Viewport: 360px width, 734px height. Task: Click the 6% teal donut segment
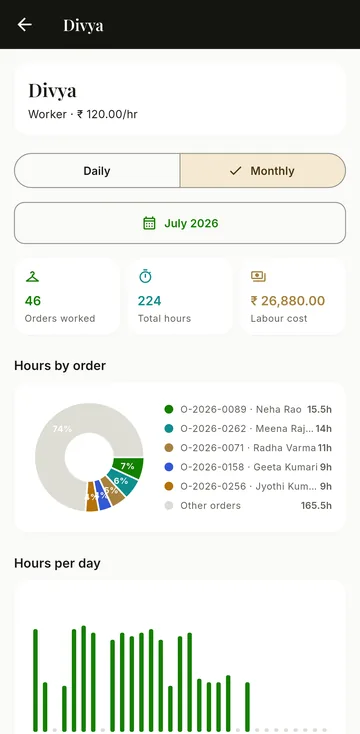(122, 482)
